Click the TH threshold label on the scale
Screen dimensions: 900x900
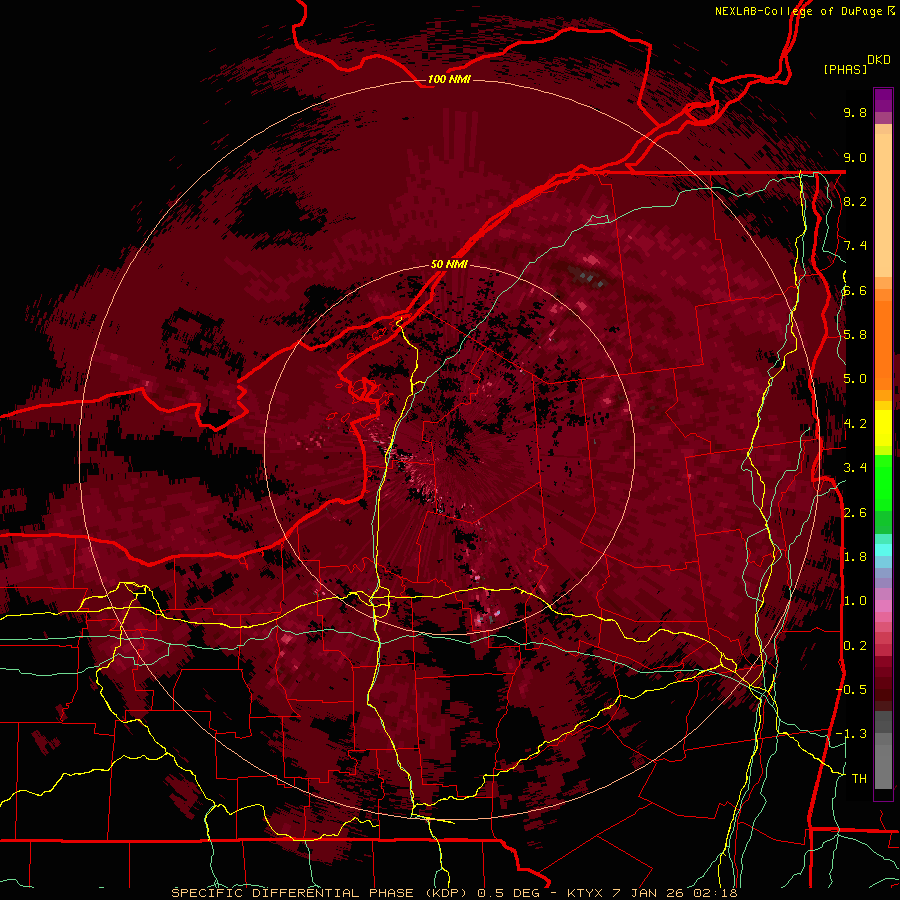[x=859, y=779]
